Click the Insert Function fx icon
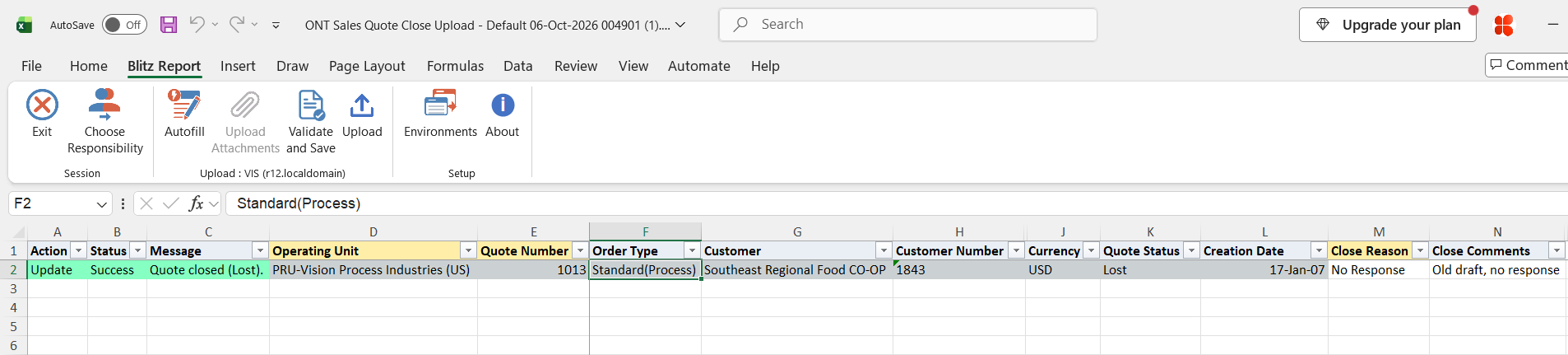 [196, 203]
